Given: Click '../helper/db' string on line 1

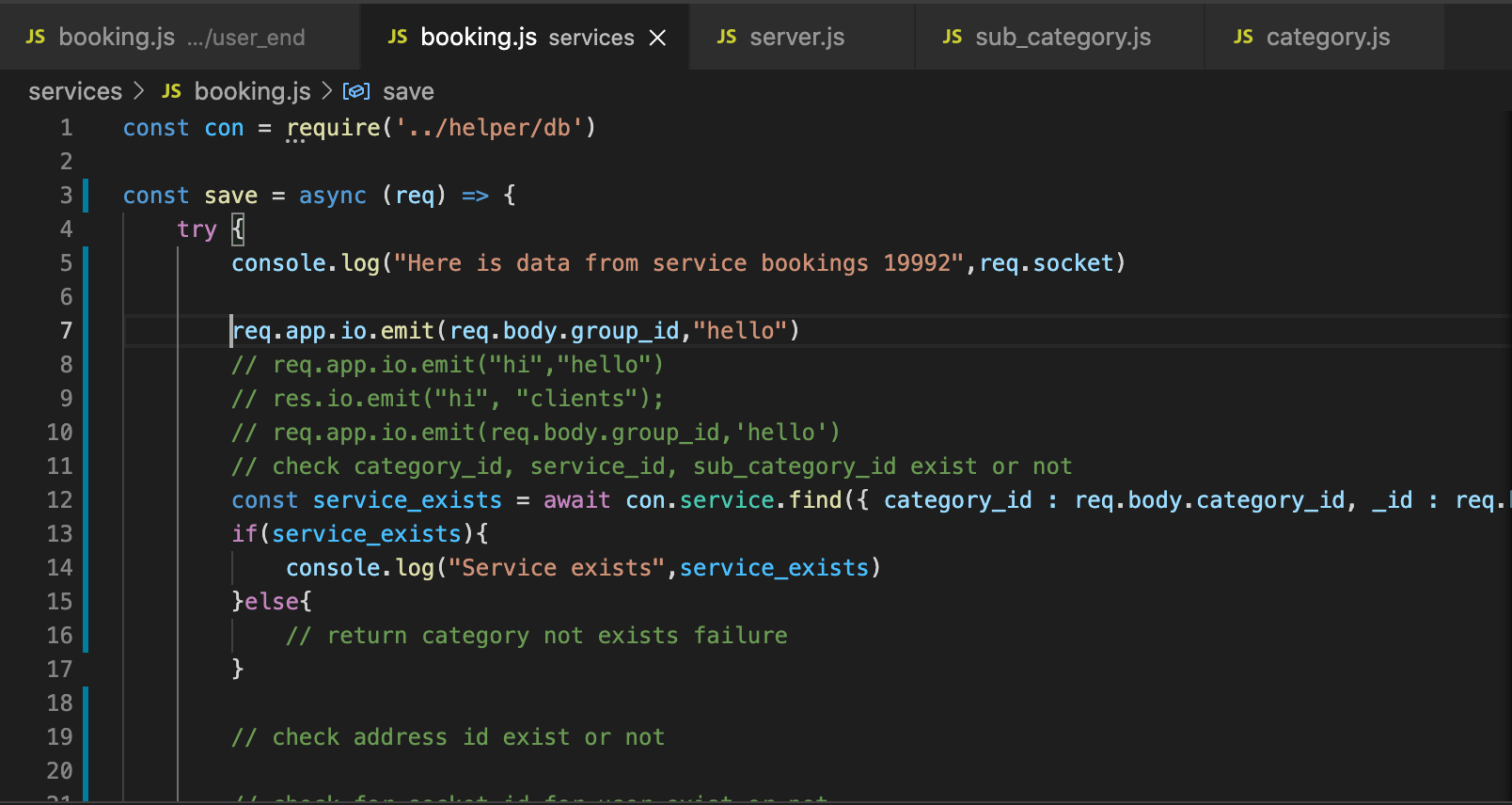Looking at the screenshot, I should tap(489, 128).
